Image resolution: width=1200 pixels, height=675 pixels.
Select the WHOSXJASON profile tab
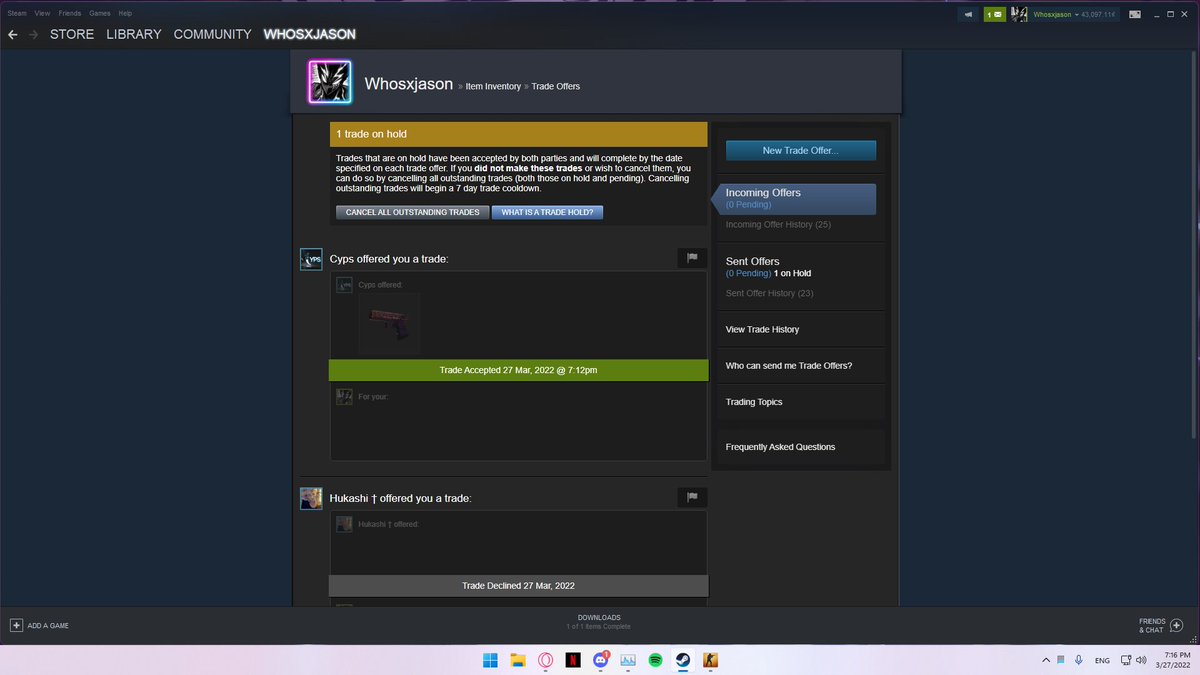pyautogui.click(x=309, y=34)
